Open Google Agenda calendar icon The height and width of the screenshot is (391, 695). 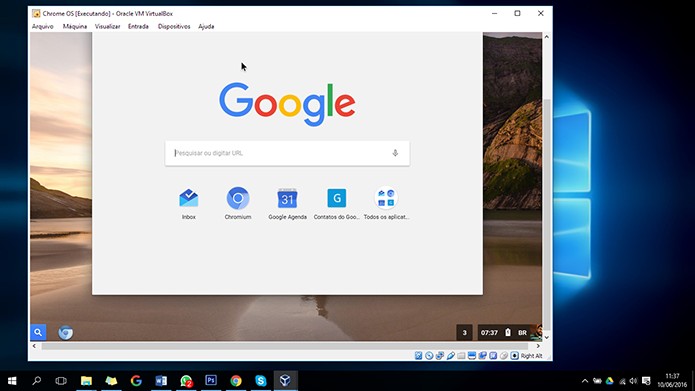(x=287, y=198)
